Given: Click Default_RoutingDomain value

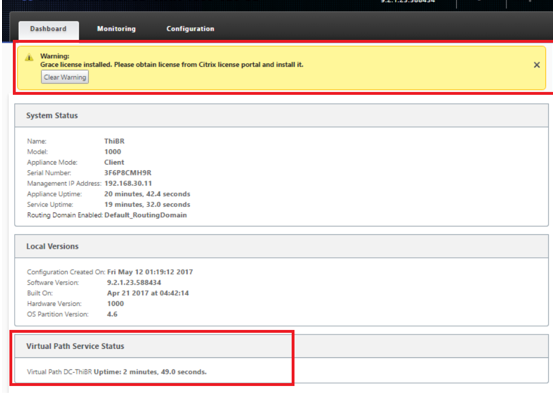Looking at the screenshot, I should click(146, 215).
